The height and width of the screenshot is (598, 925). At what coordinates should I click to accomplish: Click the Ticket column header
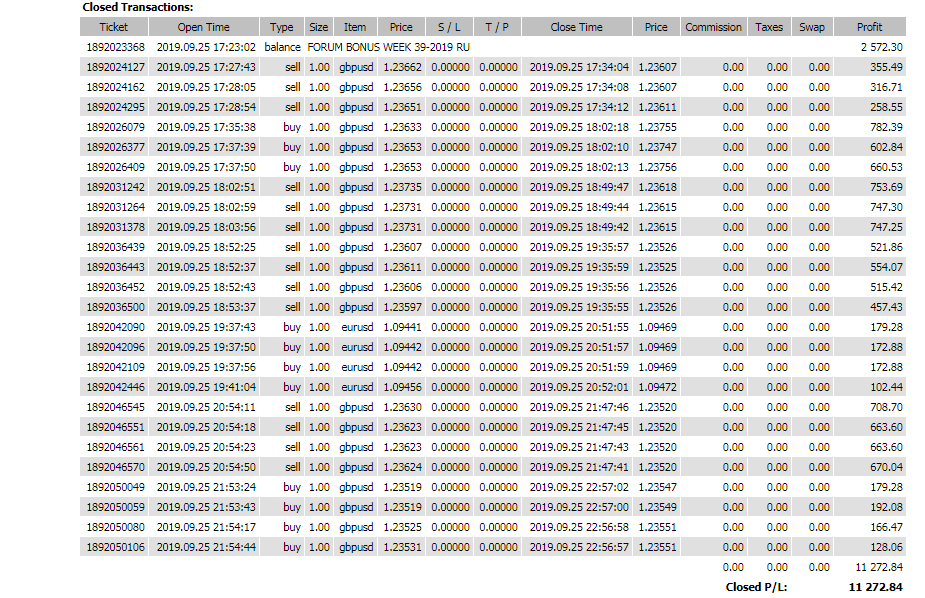tap(114, 27)
